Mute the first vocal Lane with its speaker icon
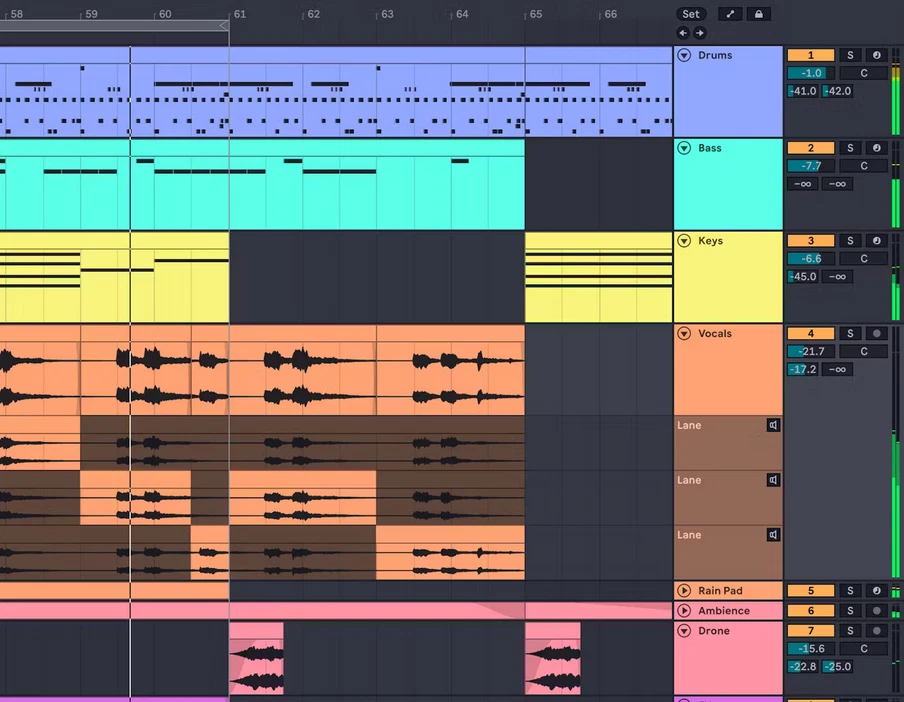904x702 pixels. pyautogui.click(x=773, y=425)
